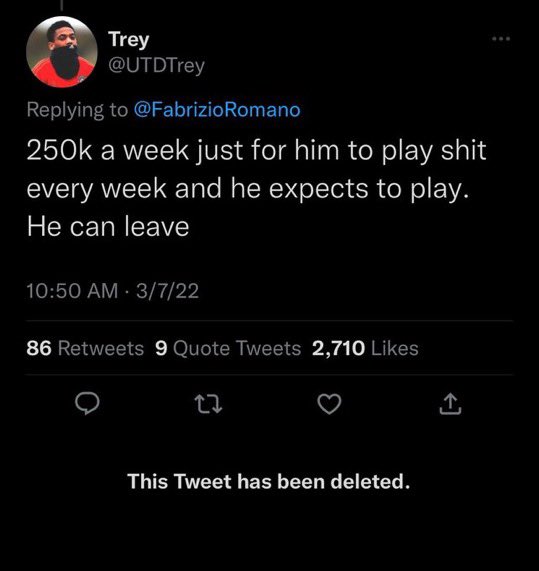Screen dimensions: 539x571
Task: Open the three-dot more options menu
Action: (501, 38)
